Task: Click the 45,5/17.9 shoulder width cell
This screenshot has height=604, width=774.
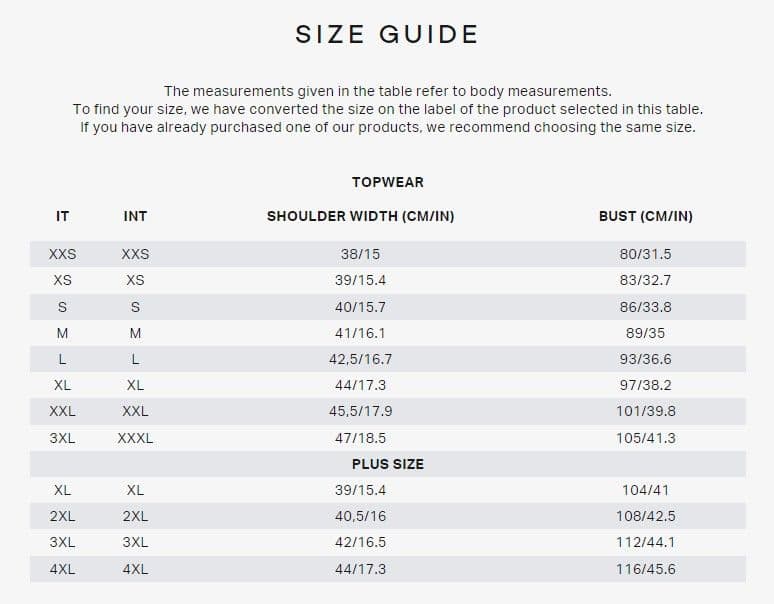Action: tap(360, 411)
